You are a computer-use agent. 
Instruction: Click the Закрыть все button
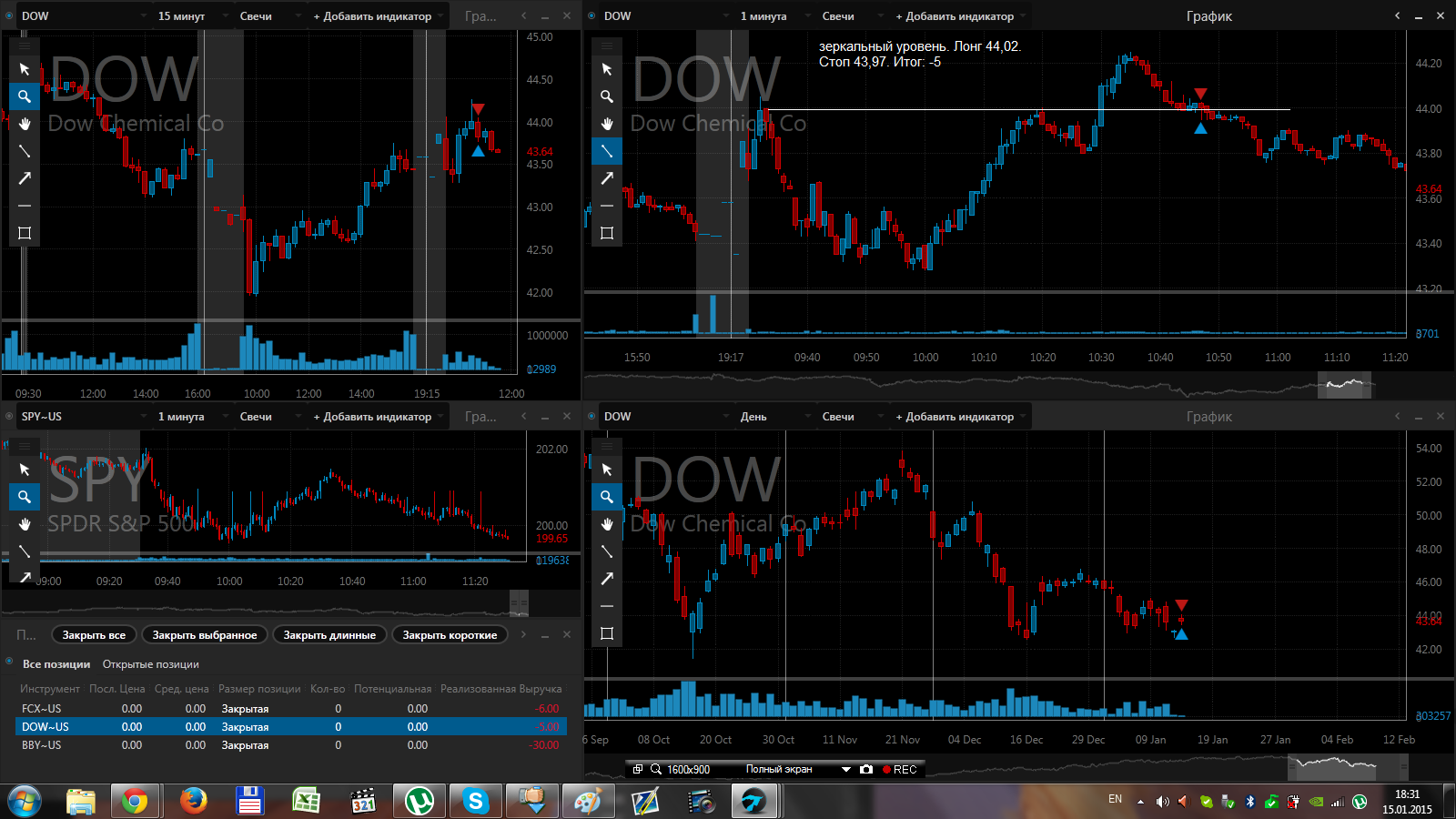94,635
